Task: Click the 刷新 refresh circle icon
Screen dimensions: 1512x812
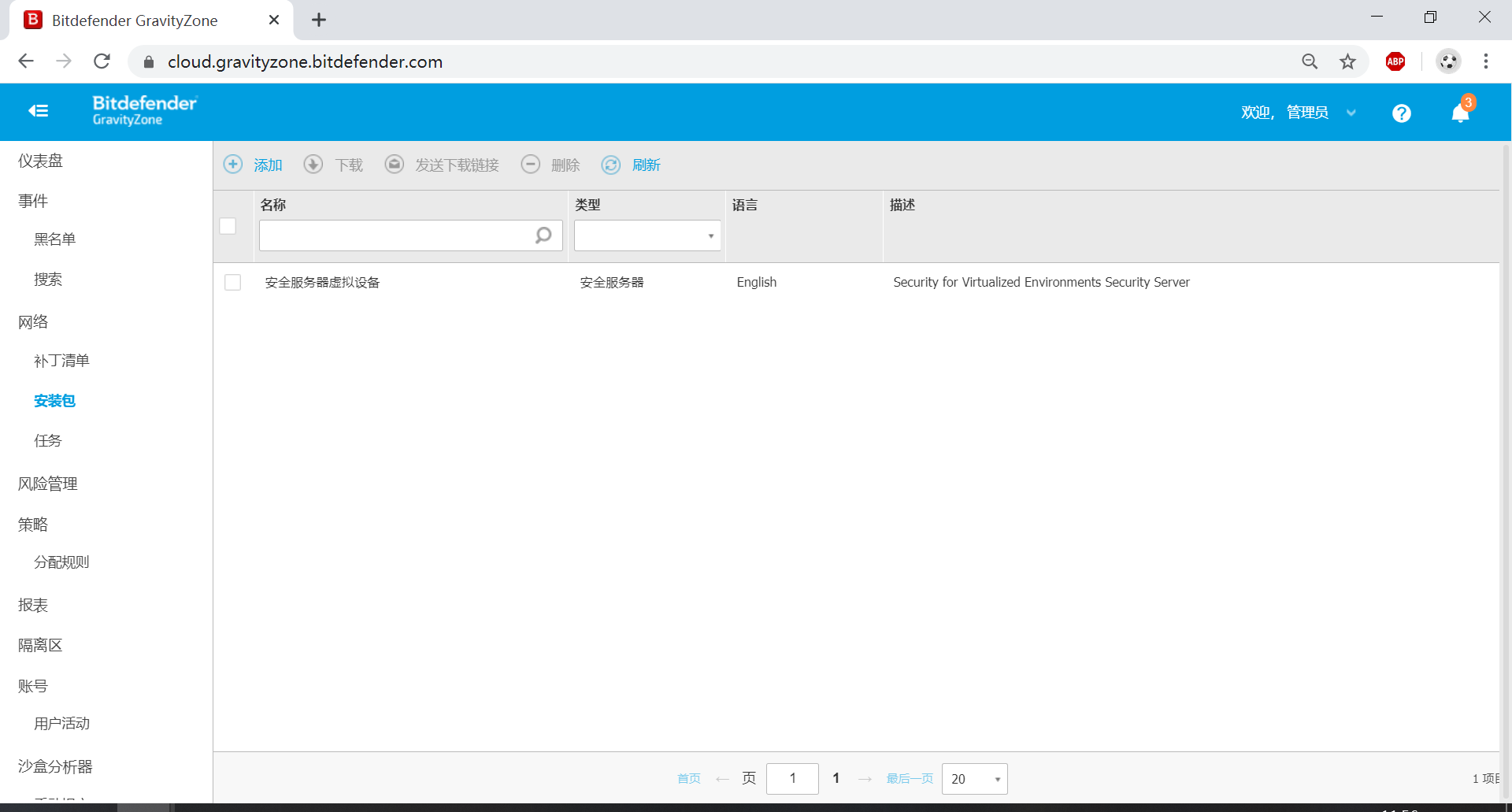Action: click(611, 164)
